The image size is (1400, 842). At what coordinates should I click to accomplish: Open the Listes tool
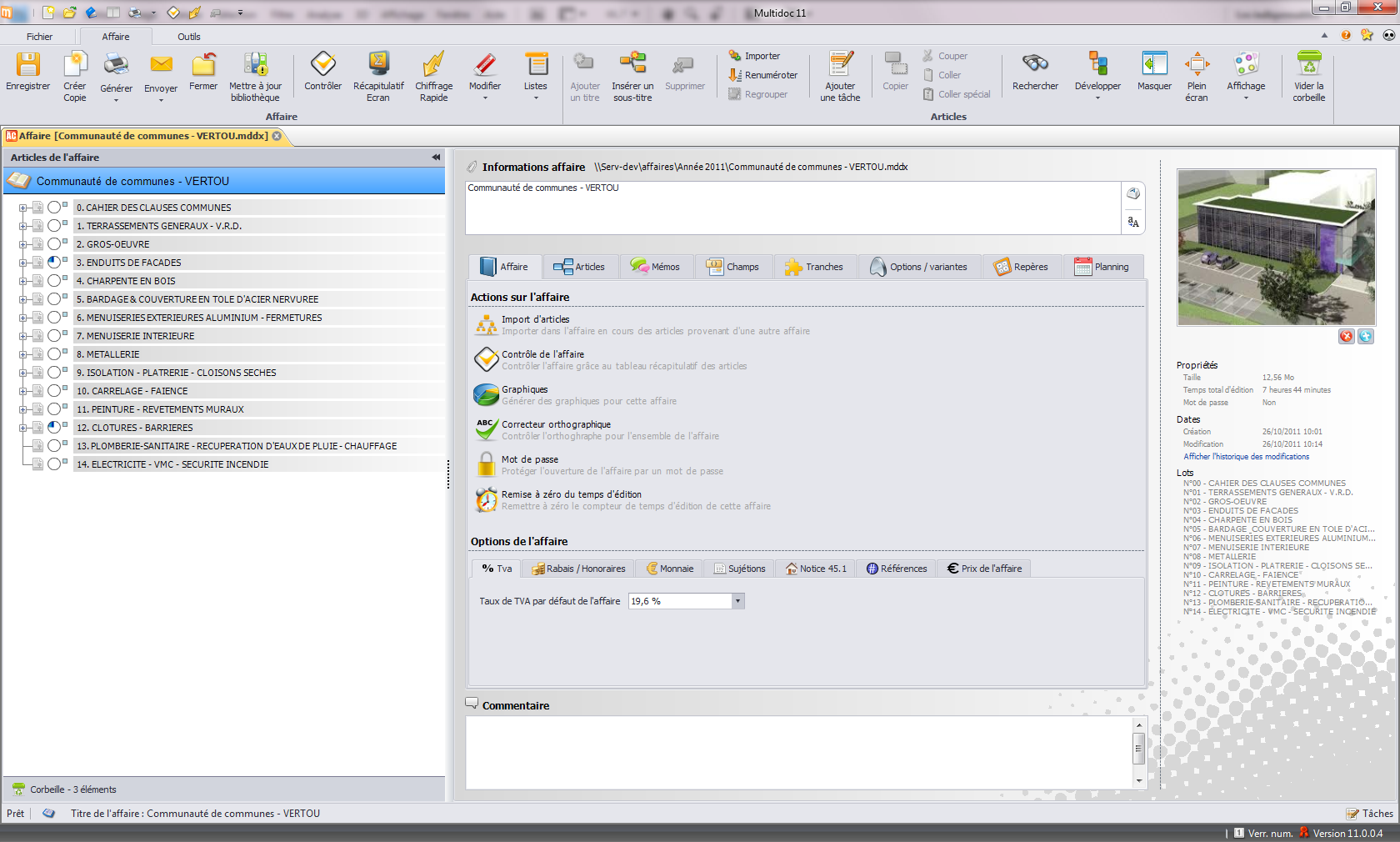pyautogui.click(x=536, y=64)
